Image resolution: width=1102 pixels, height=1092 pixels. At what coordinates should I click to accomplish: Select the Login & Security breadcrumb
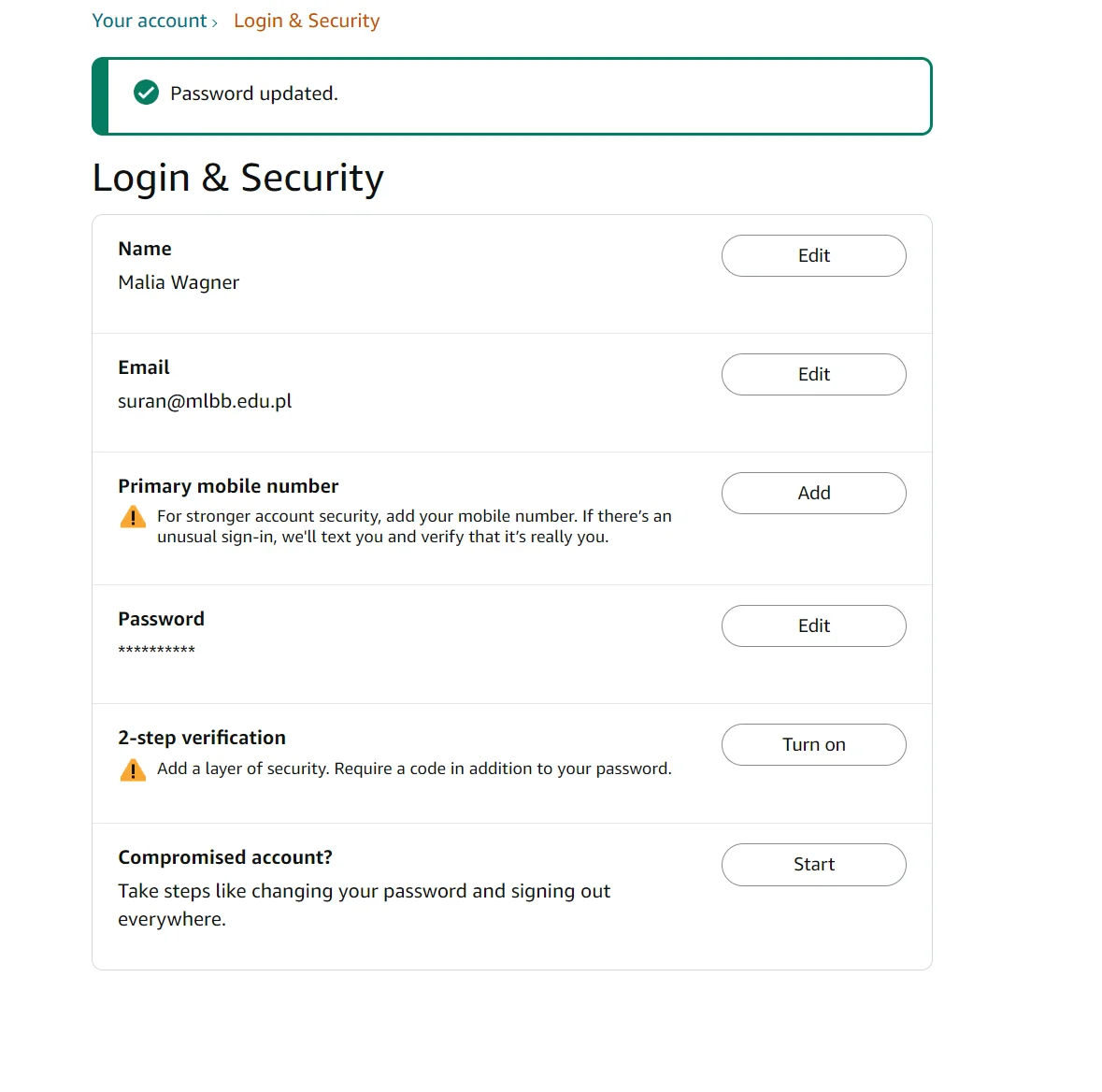click(x=307, y=22)
